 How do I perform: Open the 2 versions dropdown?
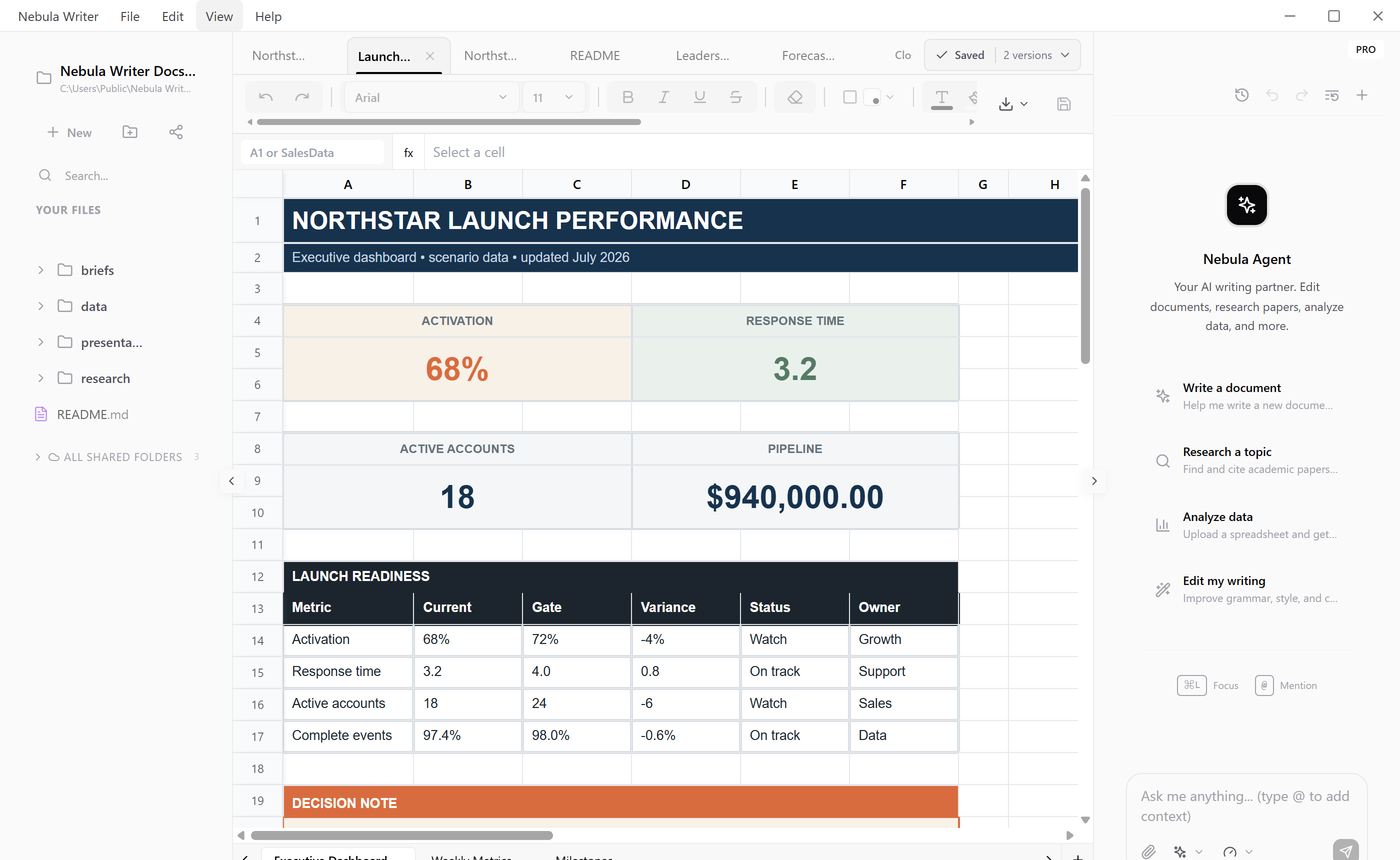coord(1036,55)
